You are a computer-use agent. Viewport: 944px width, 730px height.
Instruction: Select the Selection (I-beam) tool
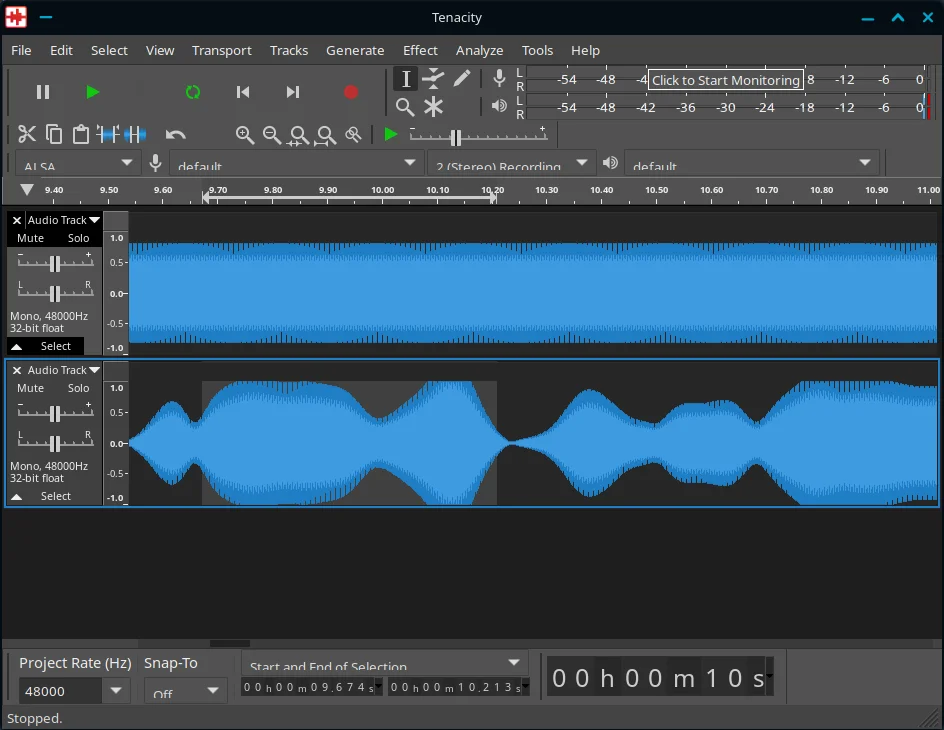point(406,79)
